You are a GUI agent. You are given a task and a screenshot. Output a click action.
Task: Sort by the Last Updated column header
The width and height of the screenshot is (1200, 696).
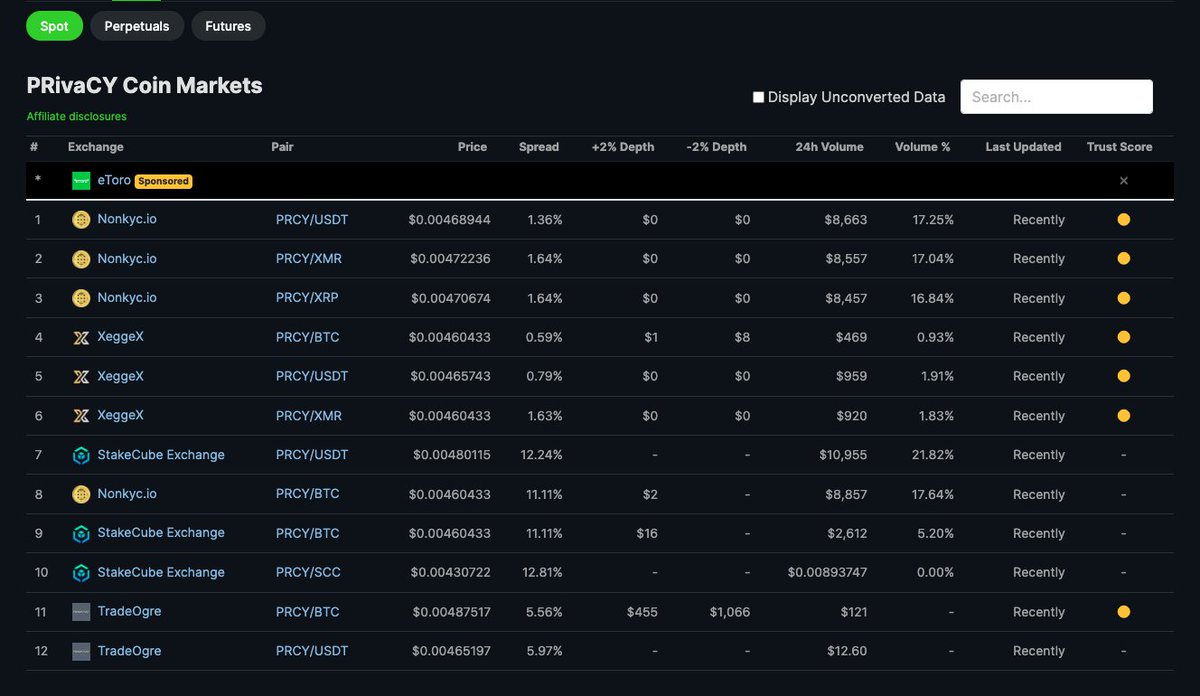tap(1023, 147)
